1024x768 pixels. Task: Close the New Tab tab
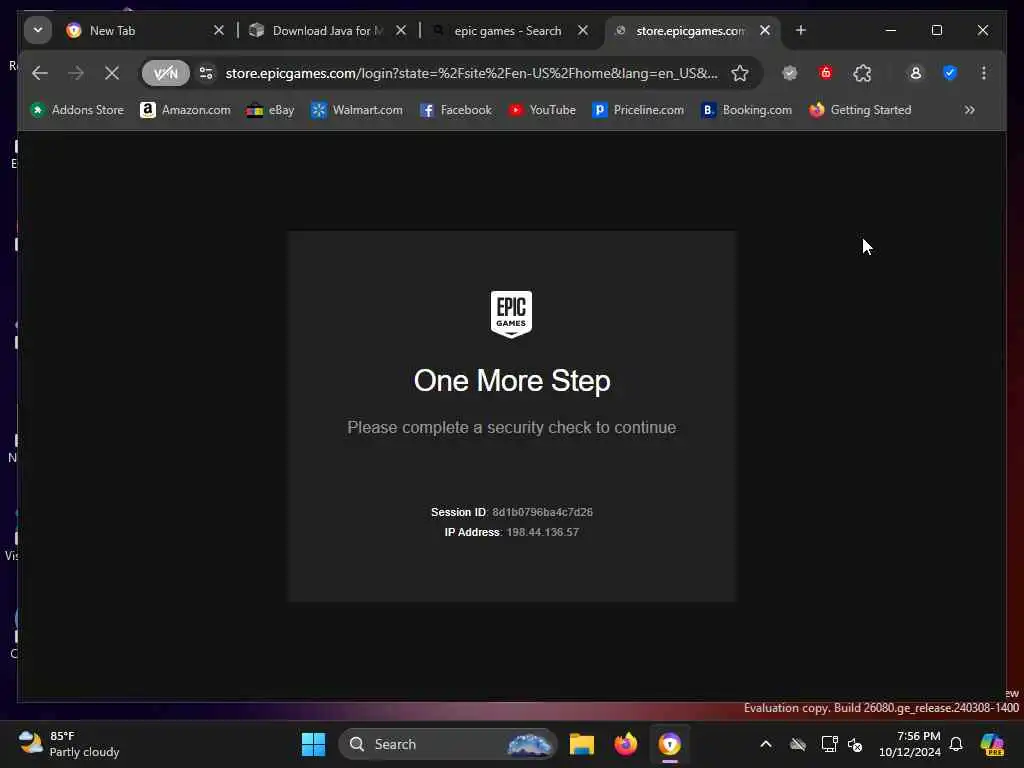[219, 31]
